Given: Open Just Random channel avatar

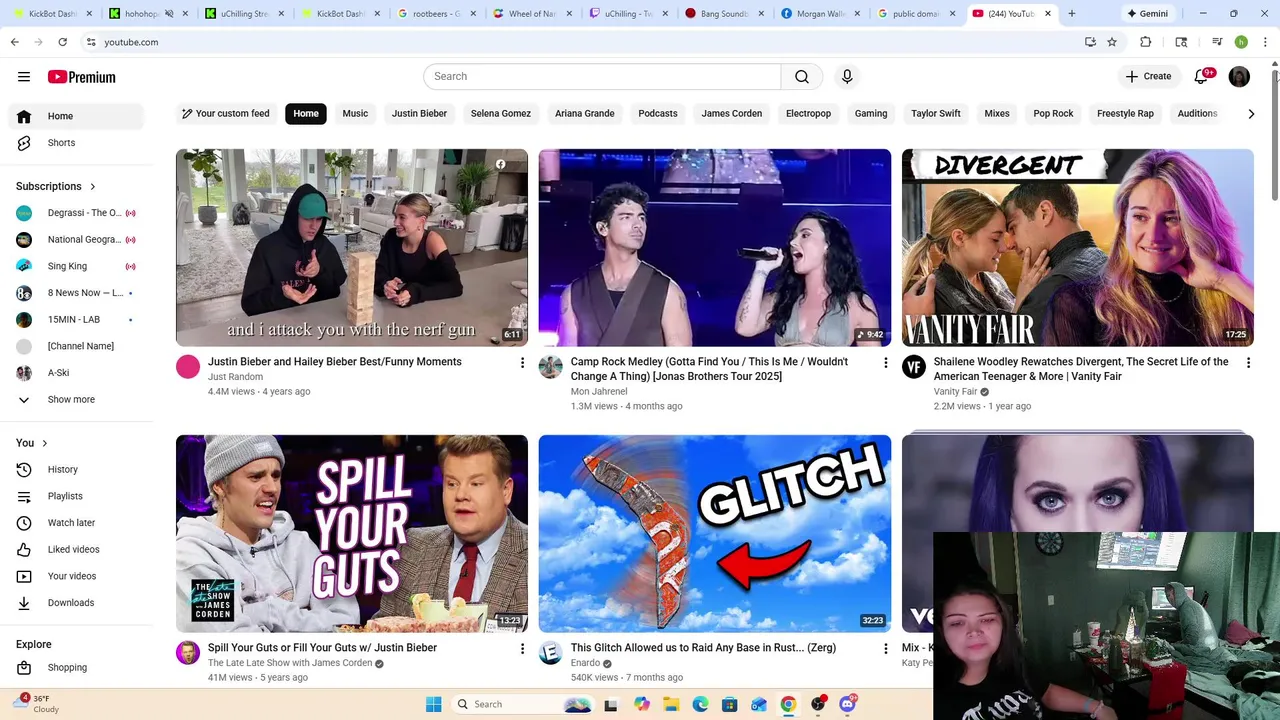Looking at the screenshot, I should pos(188,367).
